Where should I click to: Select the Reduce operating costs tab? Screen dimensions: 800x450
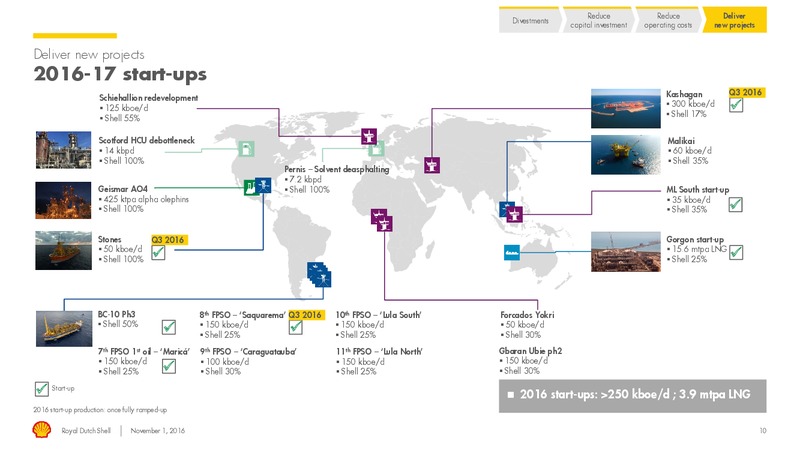click(x=668, y=20)
